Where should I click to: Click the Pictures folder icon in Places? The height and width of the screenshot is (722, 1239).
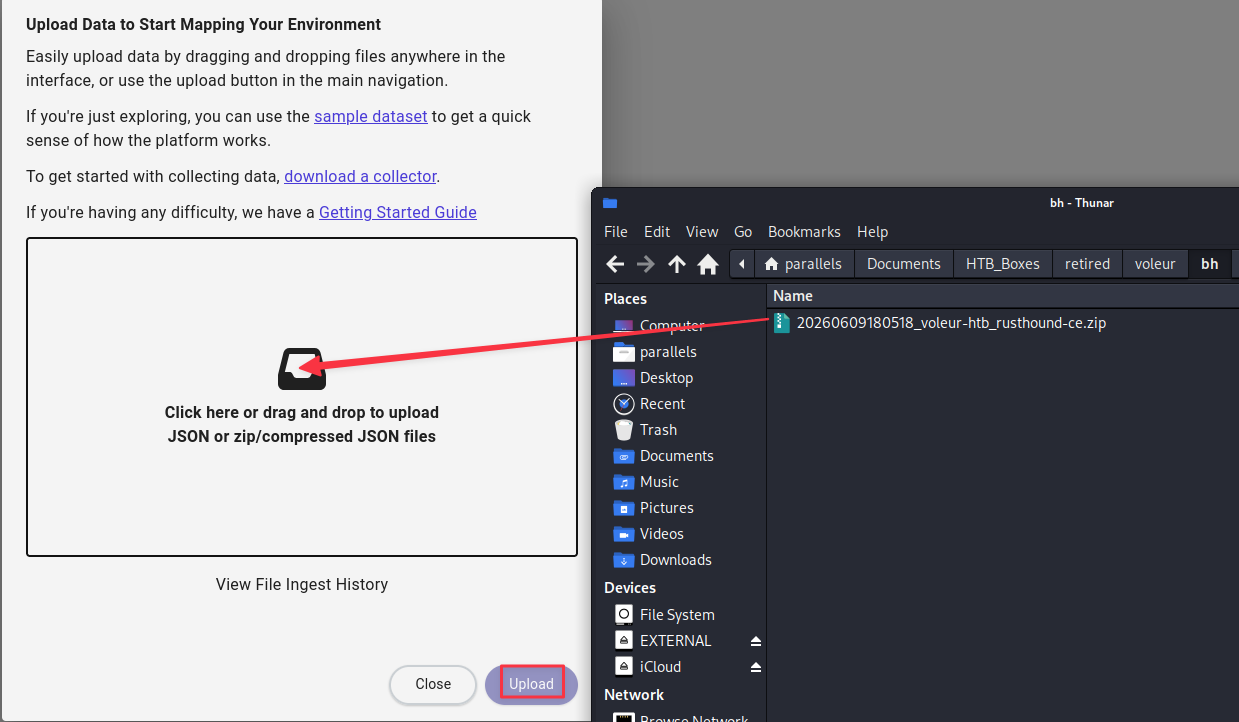[623, 508]
